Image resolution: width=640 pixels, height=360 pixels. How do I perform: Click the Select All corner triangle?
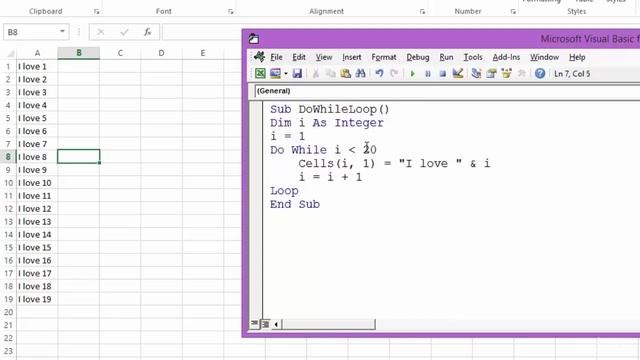(10, 53)
